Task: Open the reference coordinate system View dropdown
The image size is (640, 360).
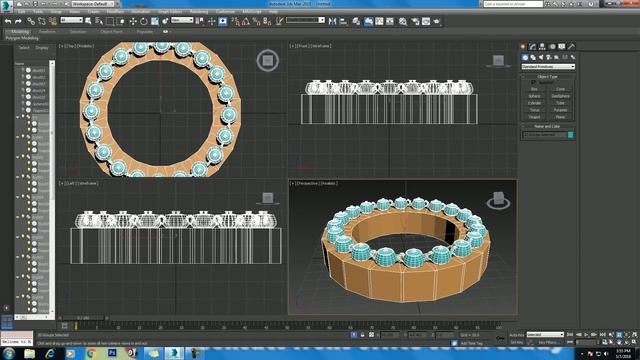Action: point(182,20)
